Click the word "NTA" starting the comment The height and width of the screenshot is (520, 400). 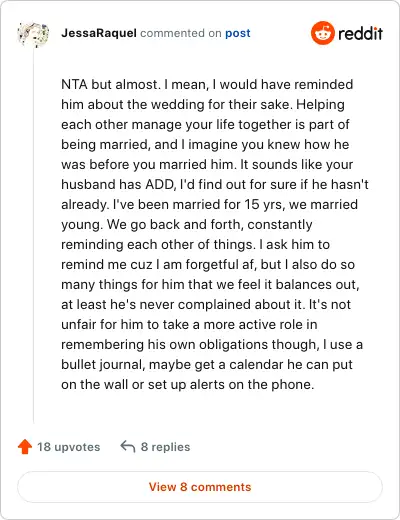coord(74,84)
